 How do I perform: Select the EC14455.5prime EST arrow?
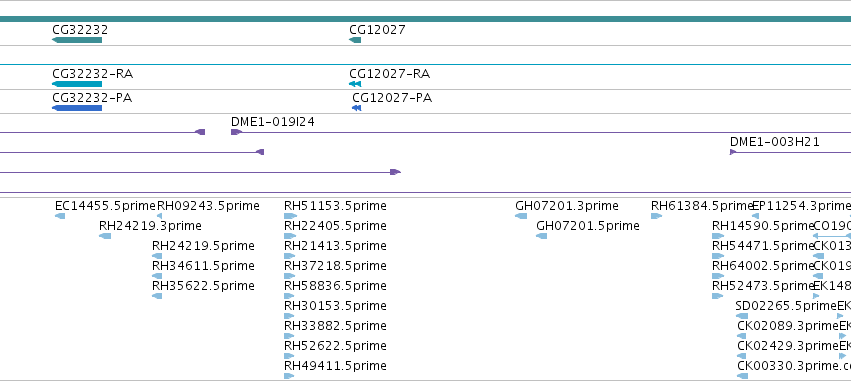tap(60, 216)
